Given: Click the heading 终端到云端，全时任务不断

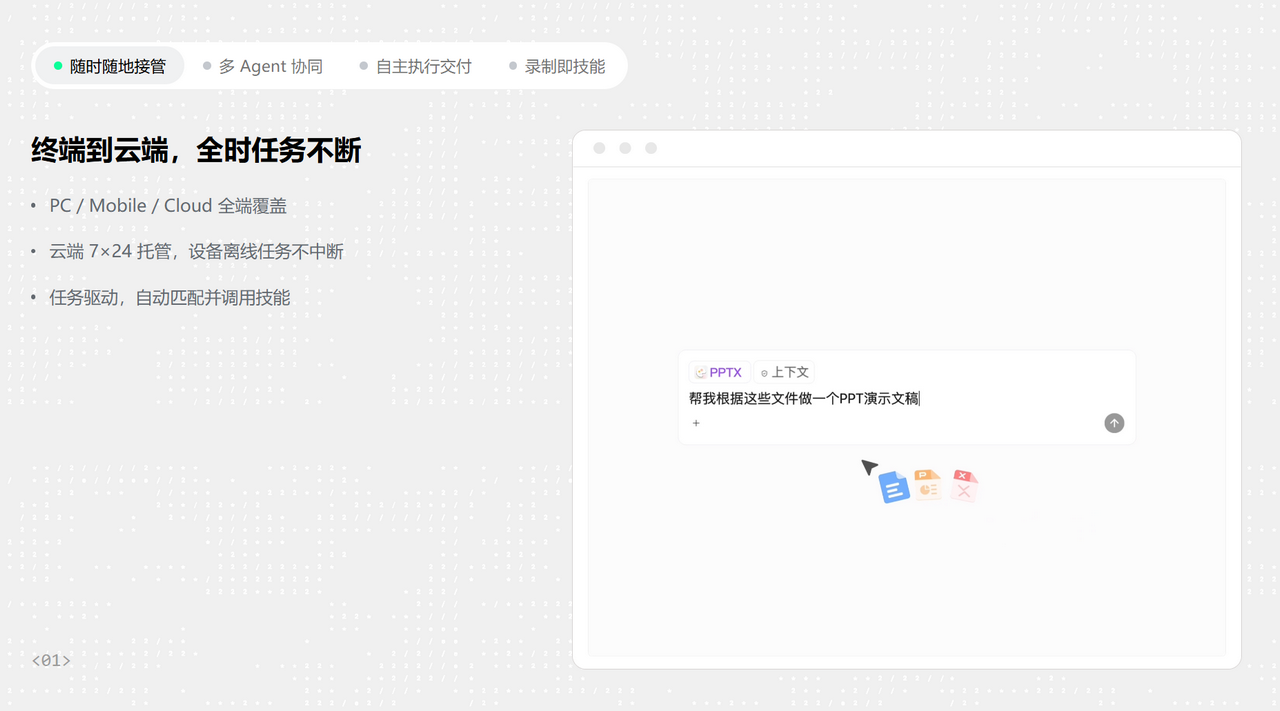Looking at the screenshot, I should point(196,151).
